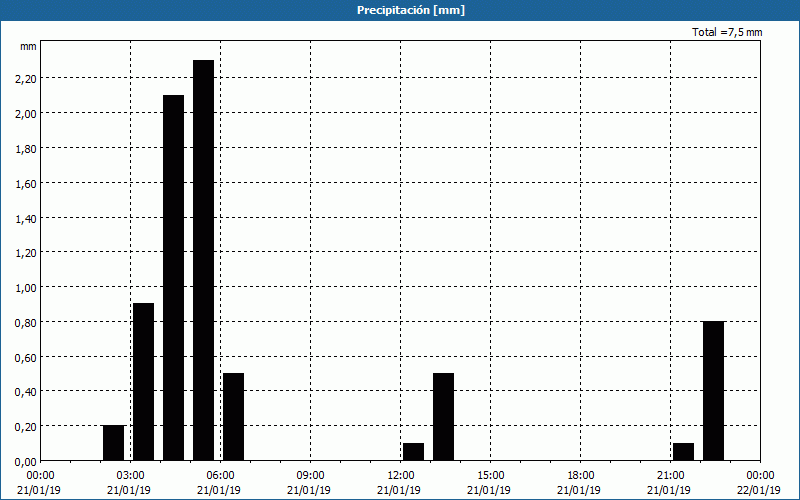Click the '1,60' y-axis label
The image size is (800, 500).
[x=26, y=183]
